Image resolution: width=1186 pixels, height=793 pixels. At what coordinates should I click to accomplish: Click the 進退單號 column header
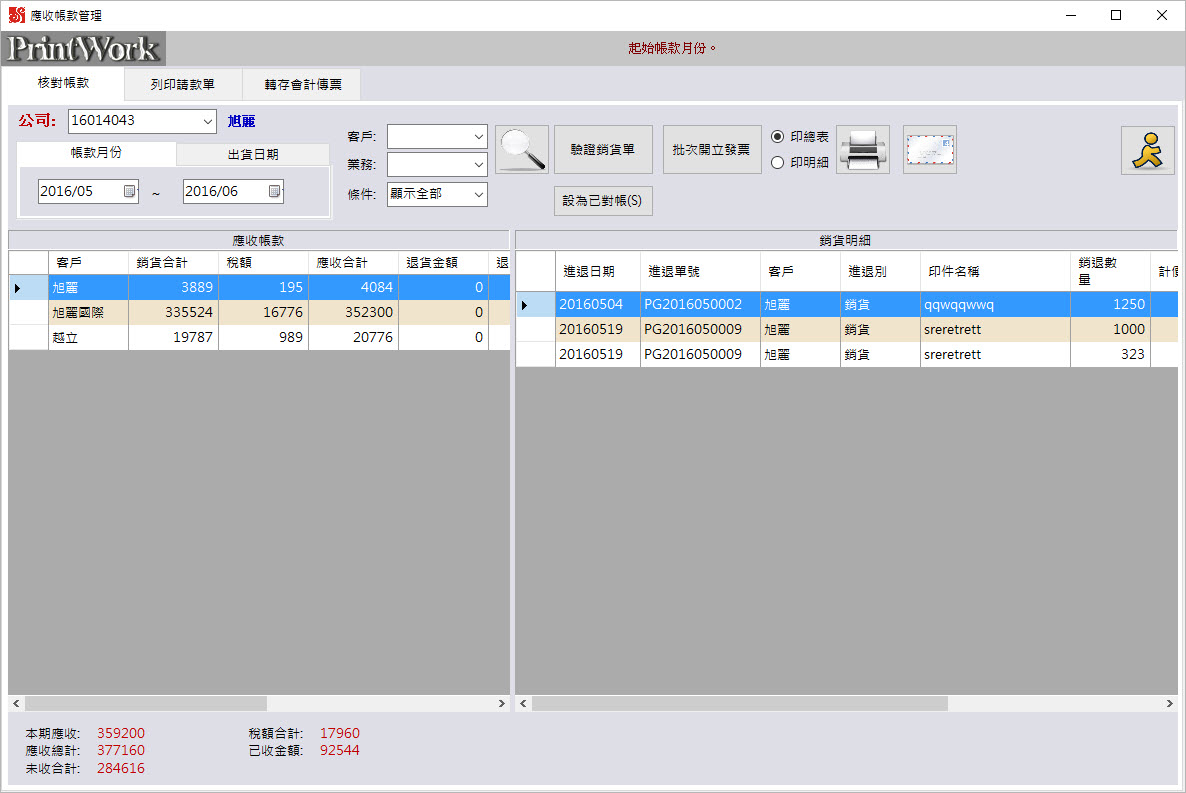[700, 272]
